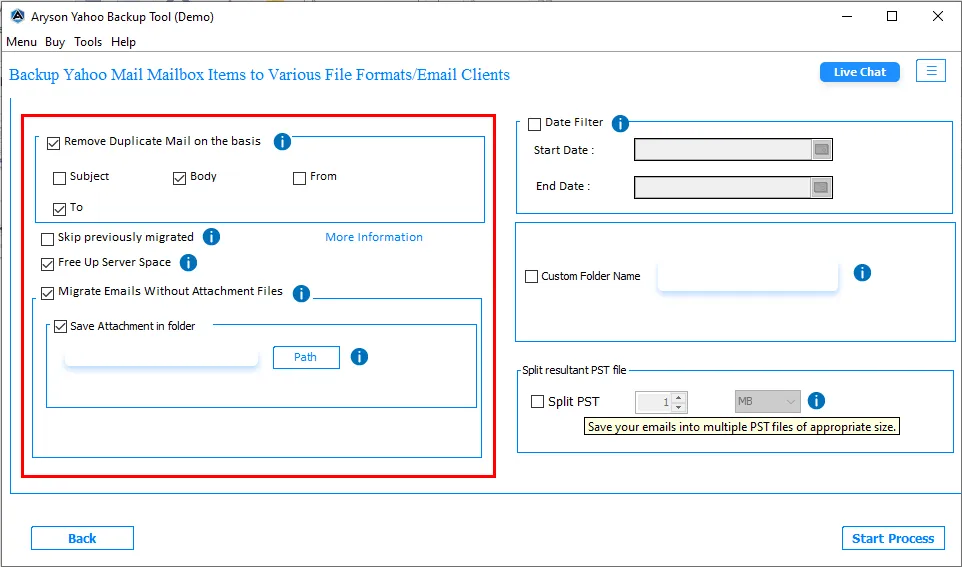The image size is (962, 567).
Task: Uncheck the Body checkbox
Action: [179, 178]
